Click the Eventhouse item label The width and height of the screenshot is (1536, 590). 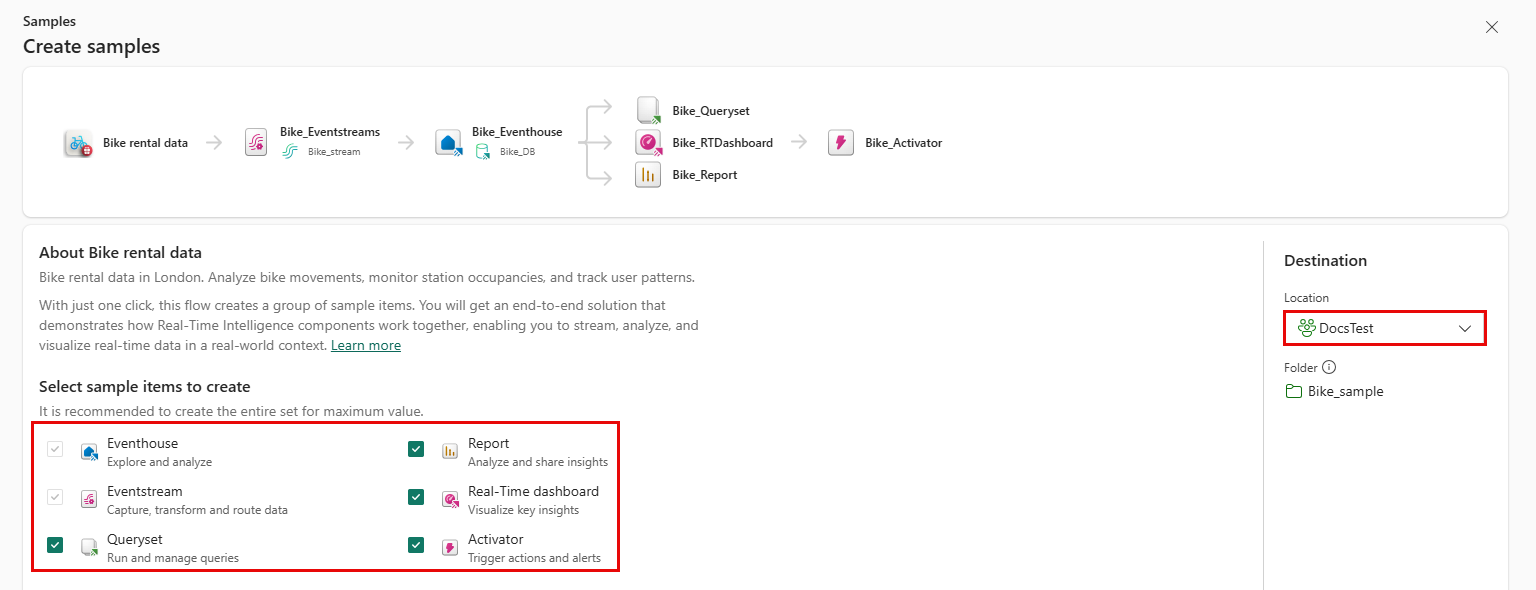[x=142, y=443]
